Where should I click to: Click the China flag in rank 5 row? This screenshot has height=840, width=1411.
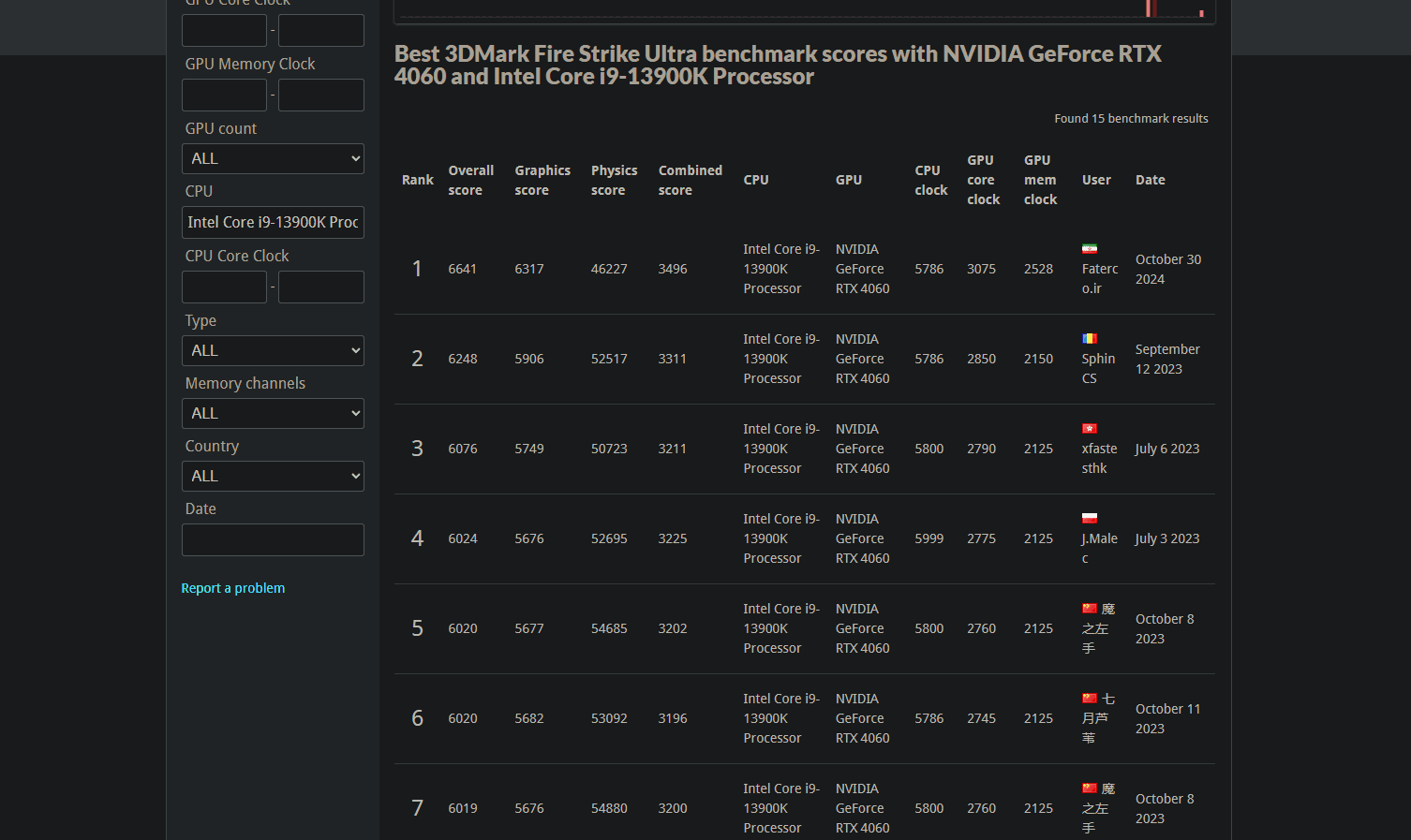tap(1089, 609)
